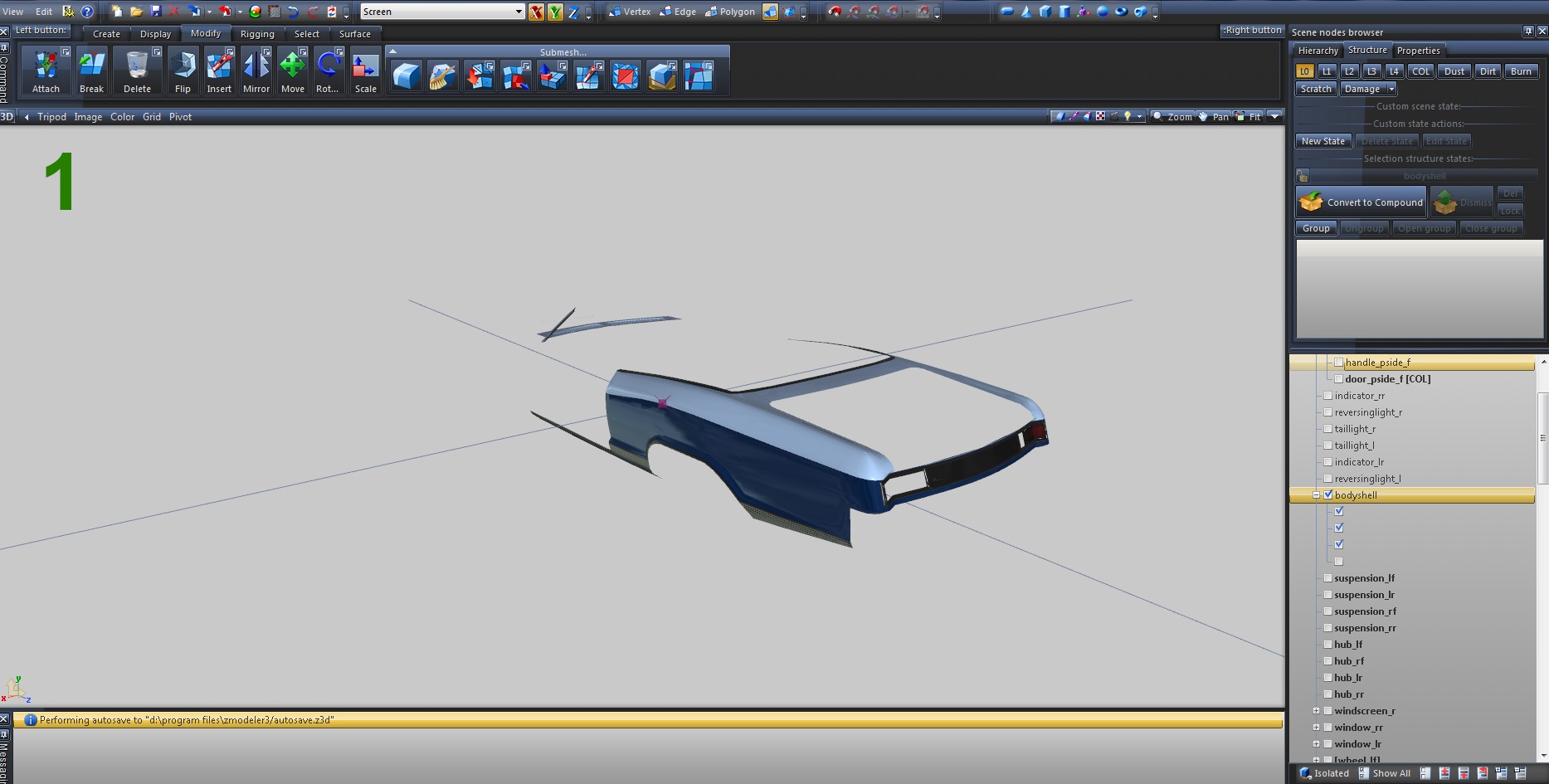
Task: Click Convert to Compound button
Action: [x=1361, y=202]
